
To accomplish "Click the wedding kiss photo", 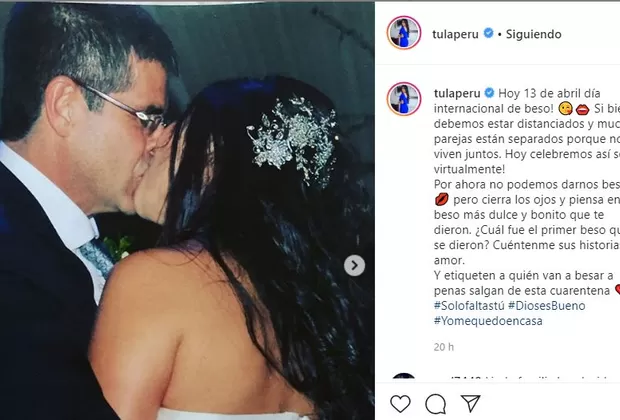I will pos(187,211).
